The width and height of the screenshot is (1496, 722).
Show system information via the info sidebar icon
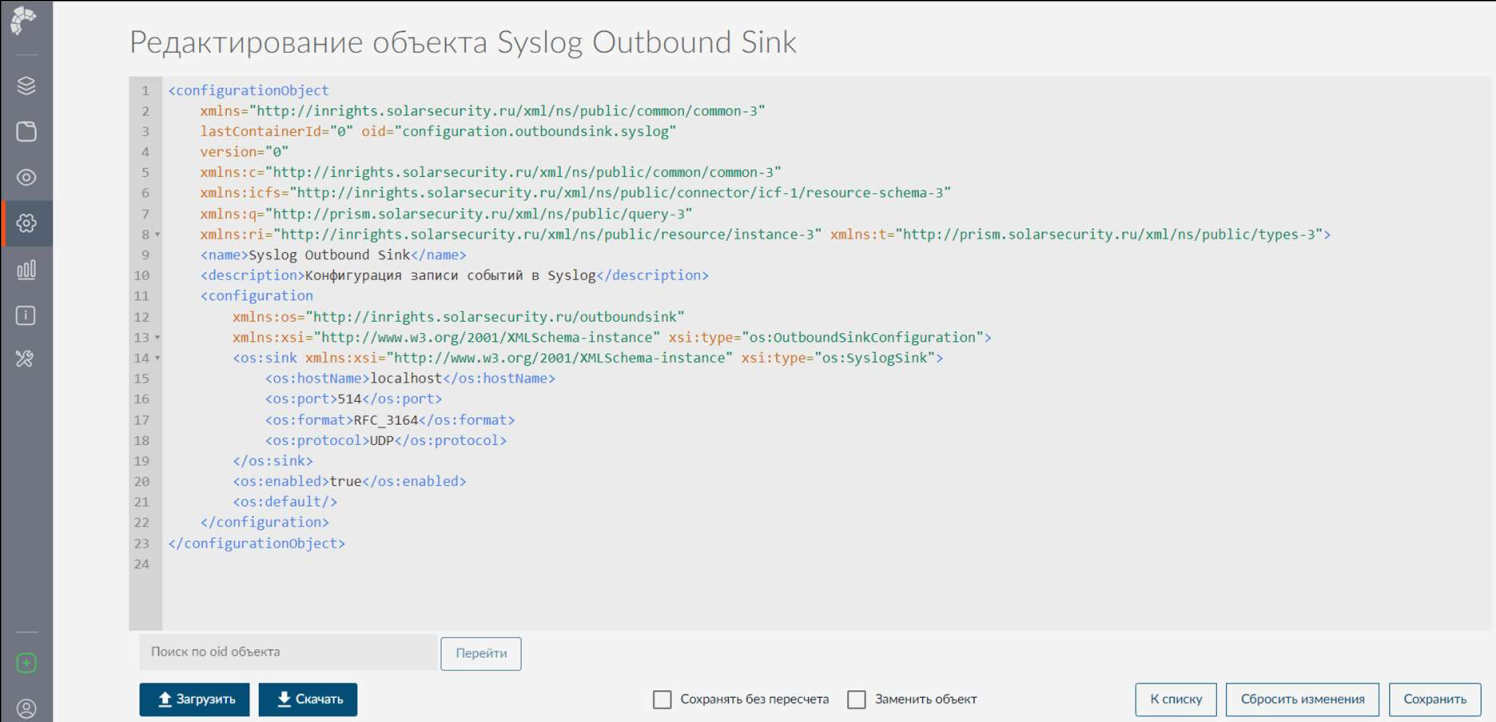click(x=26, y=315)
